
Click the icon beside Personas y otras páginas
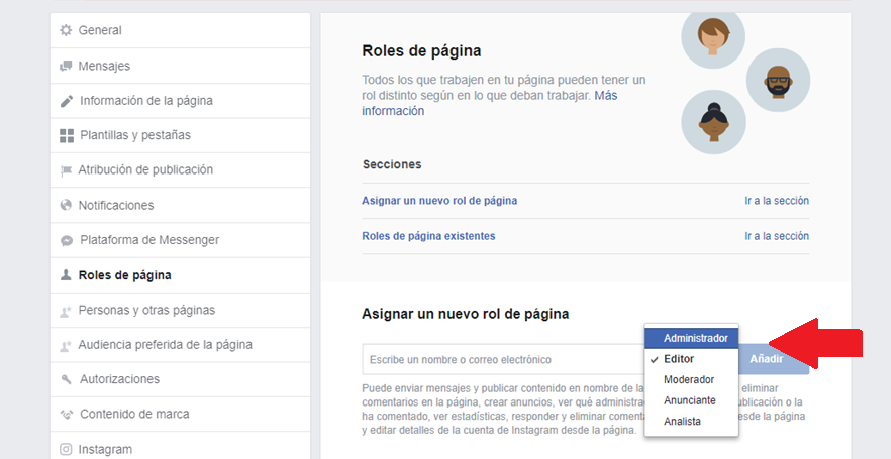pos(66,311)
